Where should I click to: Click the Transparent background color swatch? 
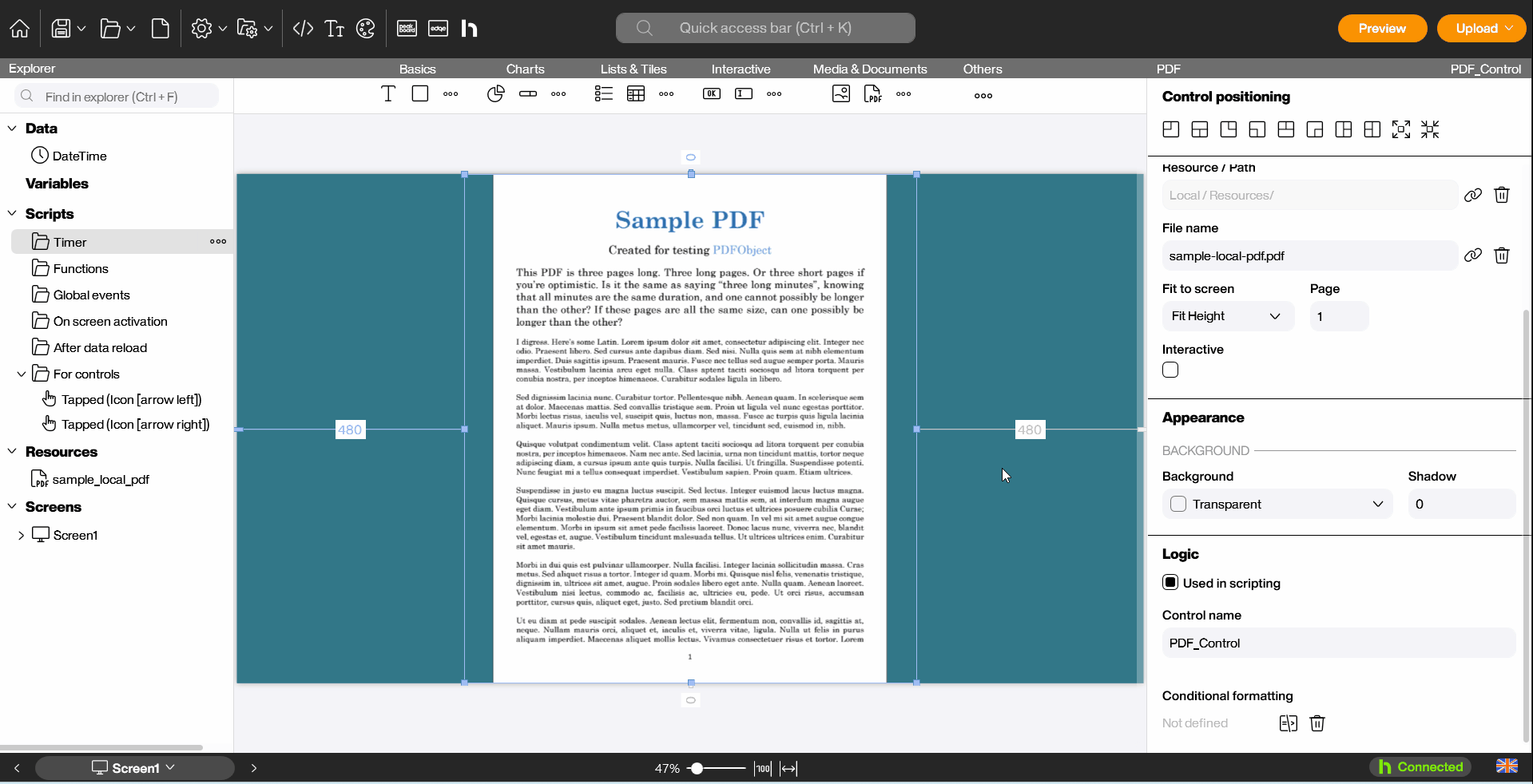(1178, 504)
